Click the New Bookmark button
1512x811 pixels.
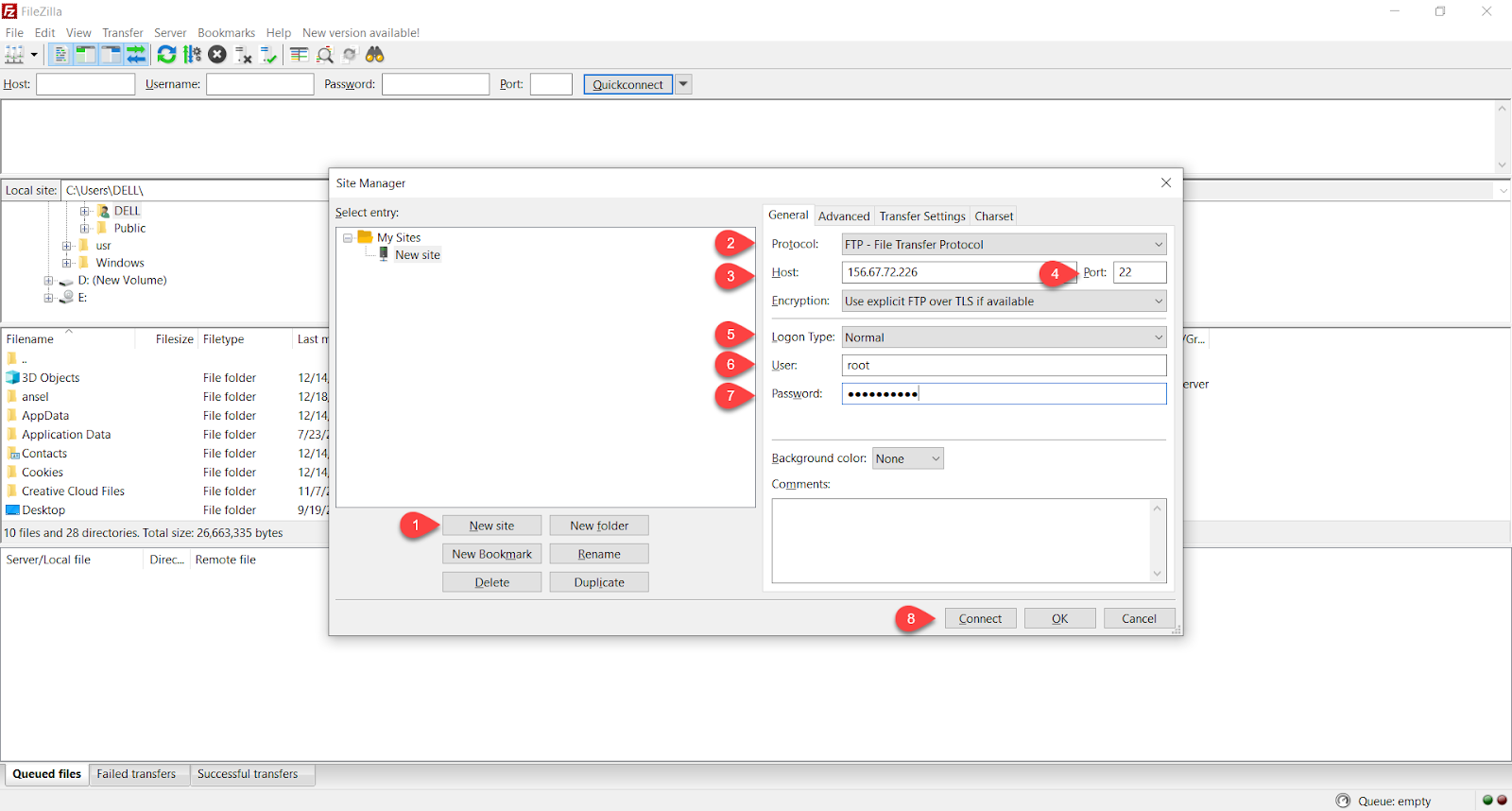tap(491, 554)
